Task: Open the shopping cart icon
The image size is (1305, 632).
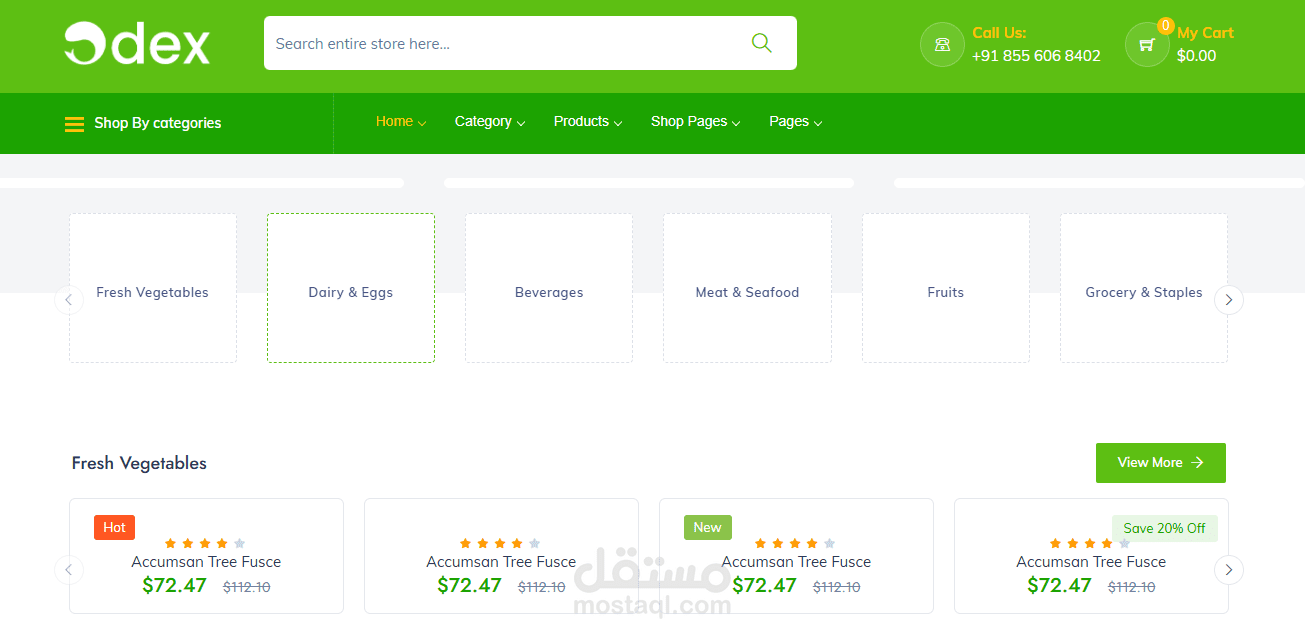Action: point(1146,45)
